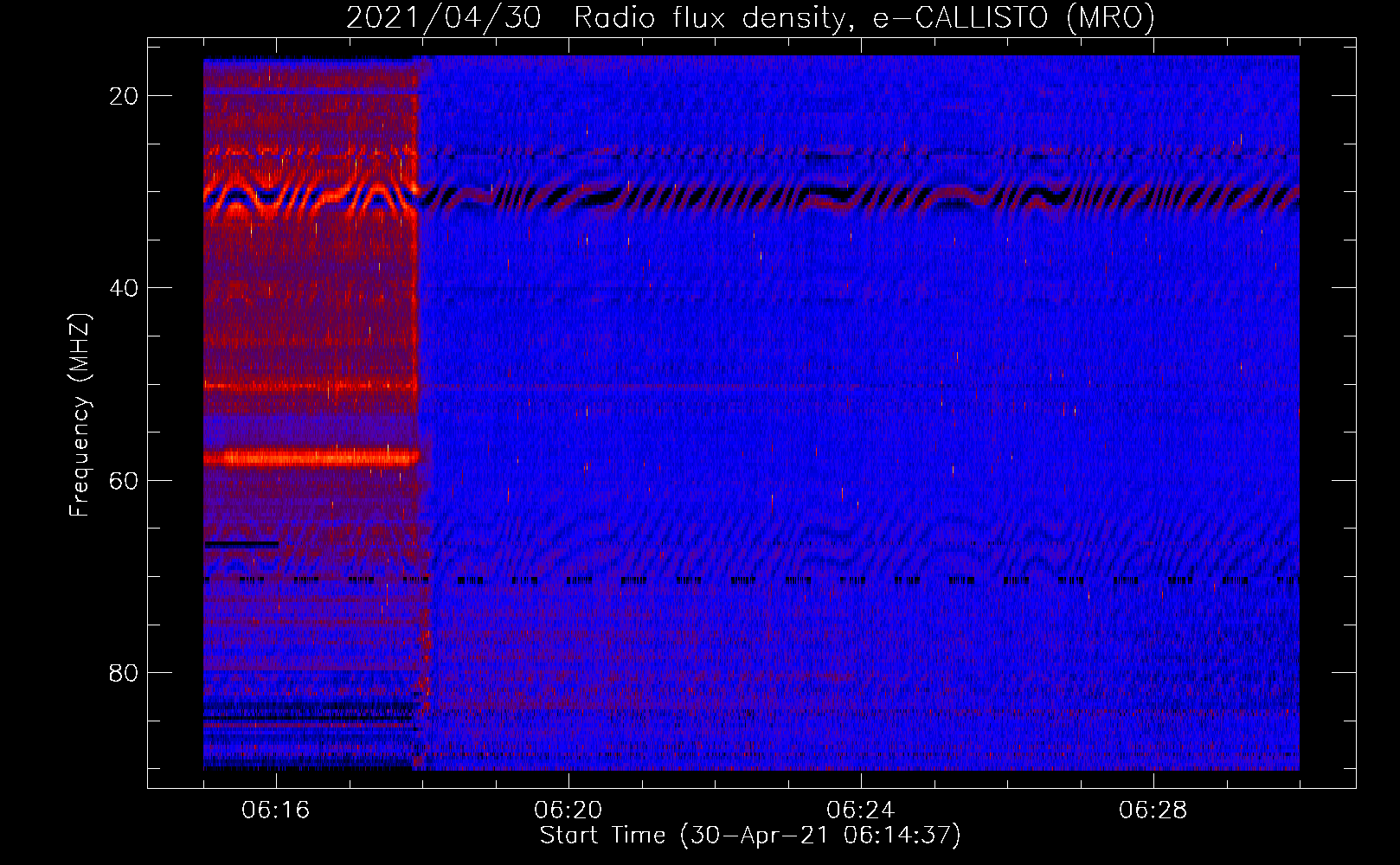Click the 80 frequency tick label
The image size is (1400, 865).
(125, 673)
